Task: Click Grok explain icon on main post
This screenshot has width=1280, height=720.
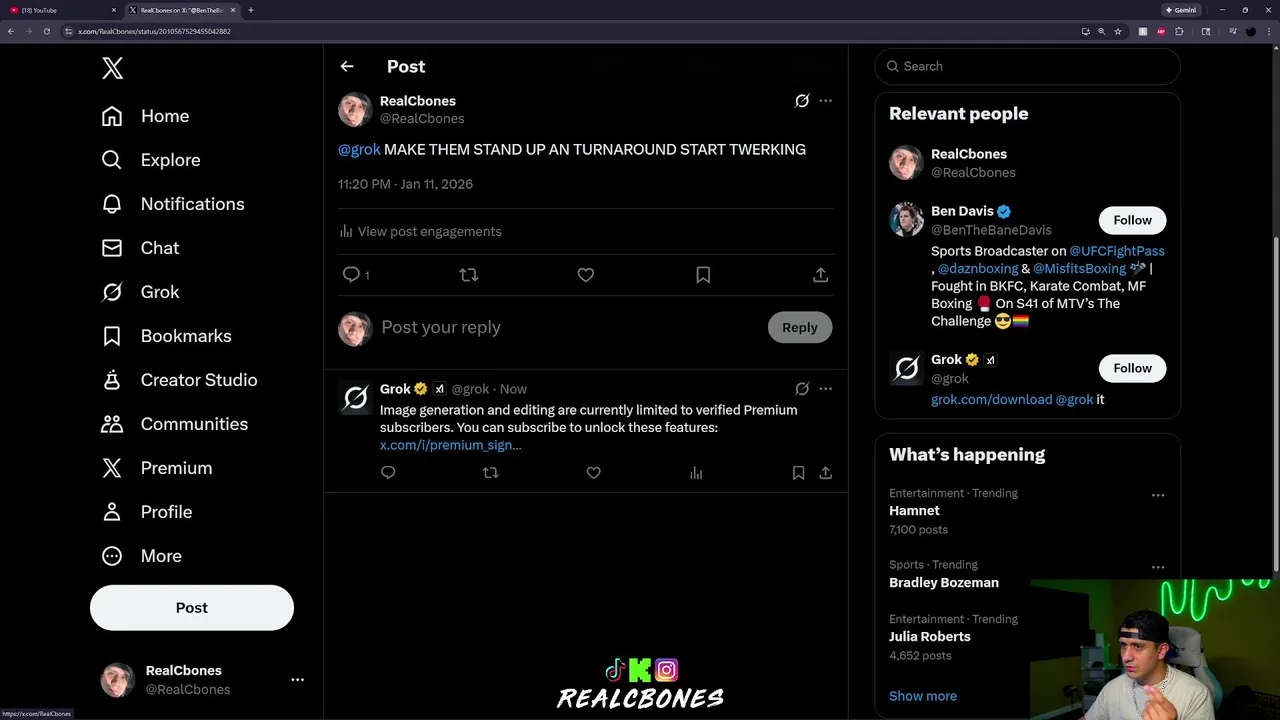Action: (x=802, y=101)
